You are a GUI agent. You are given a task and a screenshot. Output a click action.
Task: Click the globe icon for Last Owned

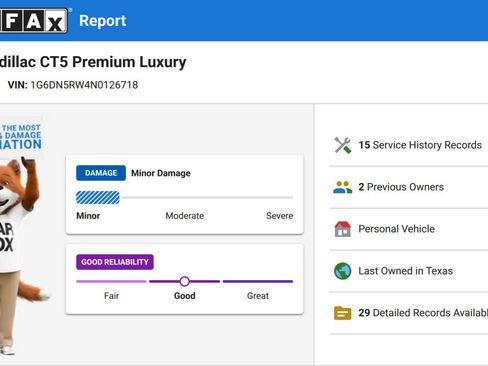[x=343, y=271]
